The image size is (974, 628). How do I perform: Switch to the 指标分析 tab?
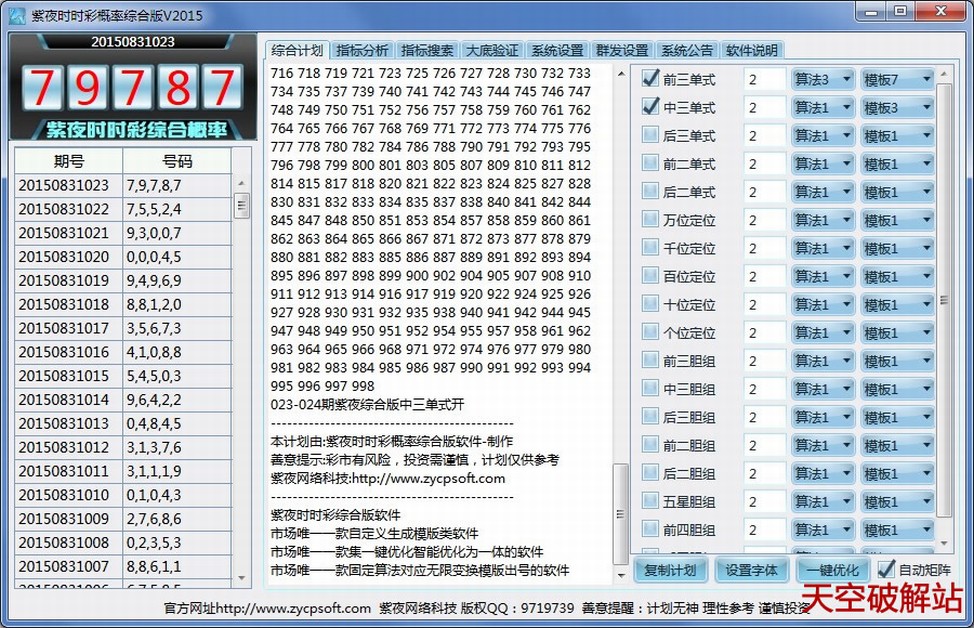click(x=361, y=49)
